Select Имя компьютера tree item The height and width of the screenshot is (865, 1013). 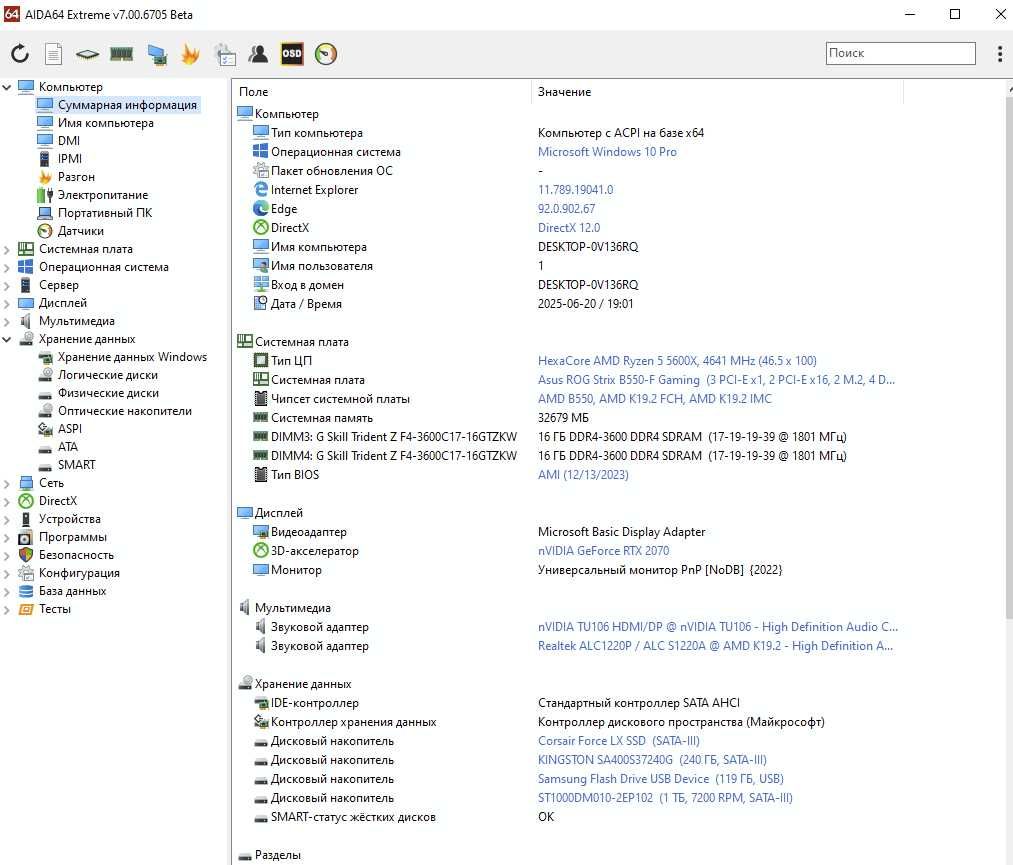click(x=105, y=123)
